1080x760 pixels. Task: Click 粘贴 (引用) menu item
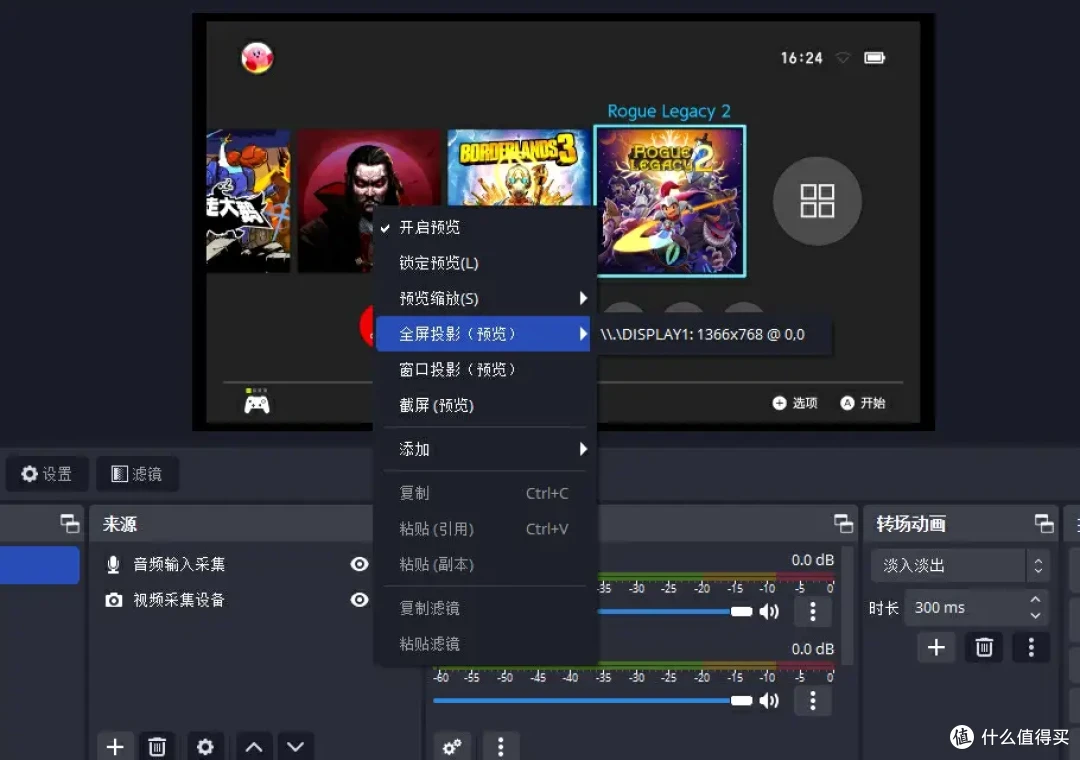click(x=484, y=529)
